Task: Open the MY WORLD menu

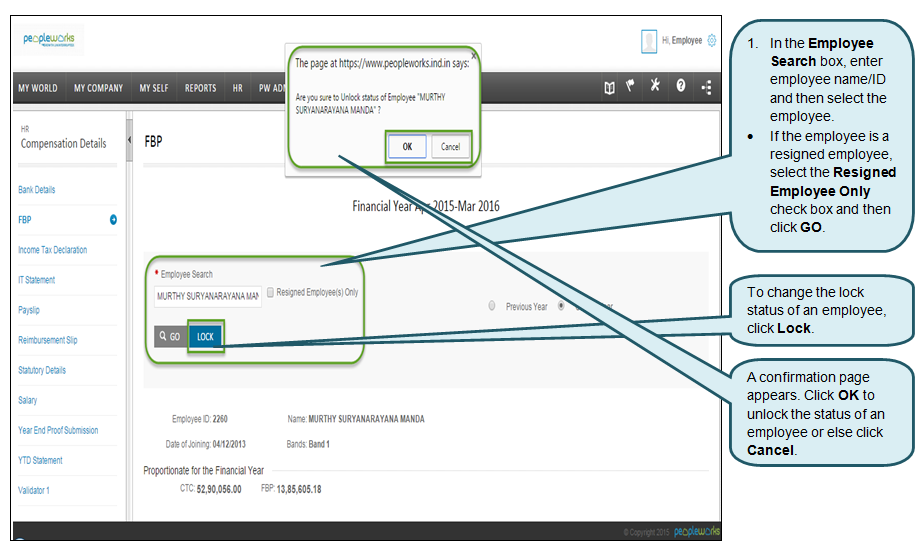Action: [x=38, y=88]
